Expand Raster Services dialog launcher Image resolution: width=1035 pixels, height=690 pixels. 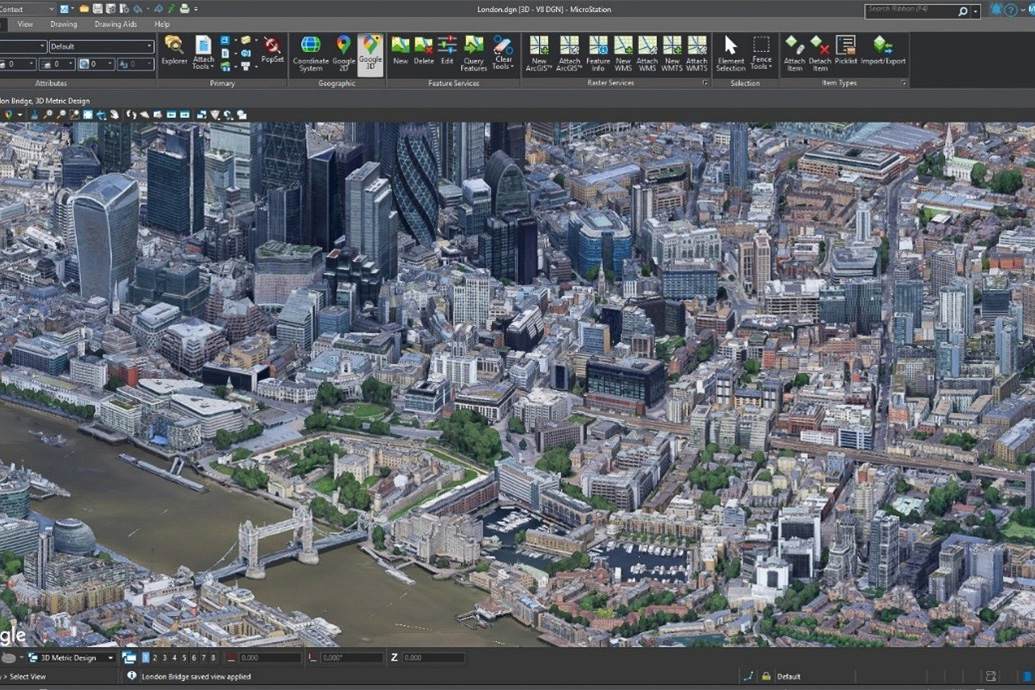pos(705,83)
